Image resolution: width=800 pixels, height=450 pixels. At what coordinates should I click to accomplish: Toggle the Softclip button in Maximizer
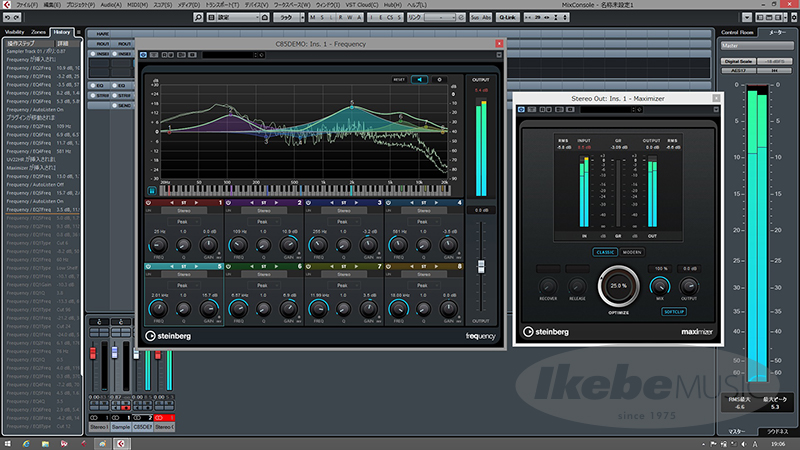pos(676,310)
